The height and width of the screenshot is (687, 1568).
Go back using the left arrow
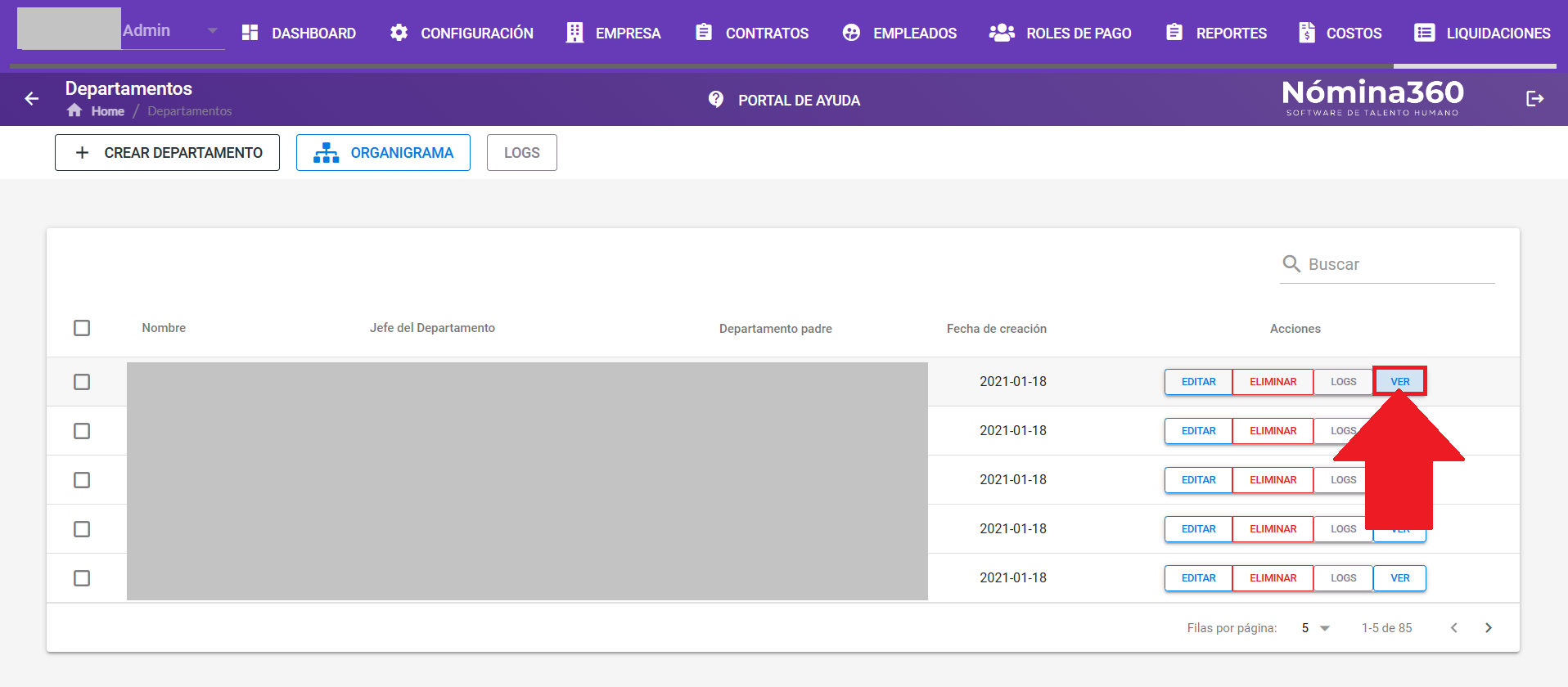pyautogui.click(x=32, y=99)
